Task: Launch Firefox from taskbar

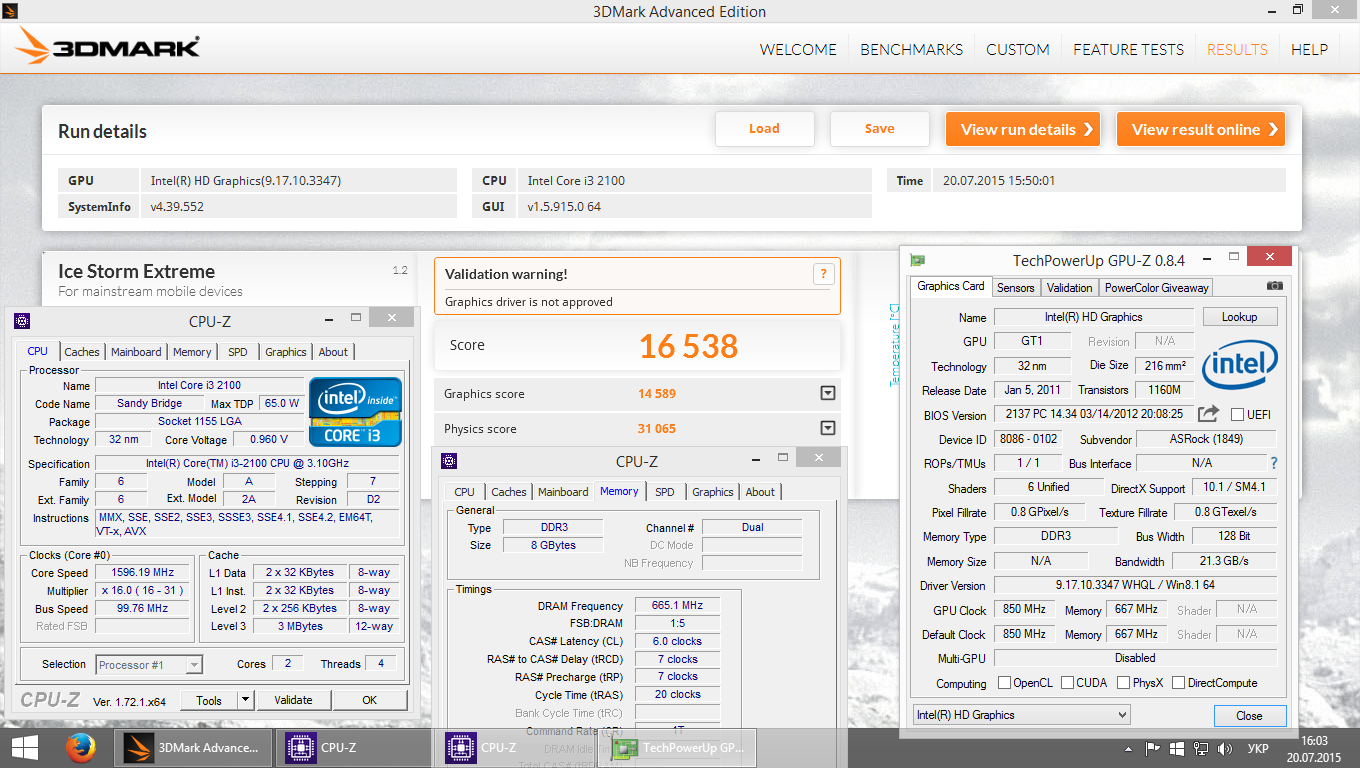Action: point(80,747)
